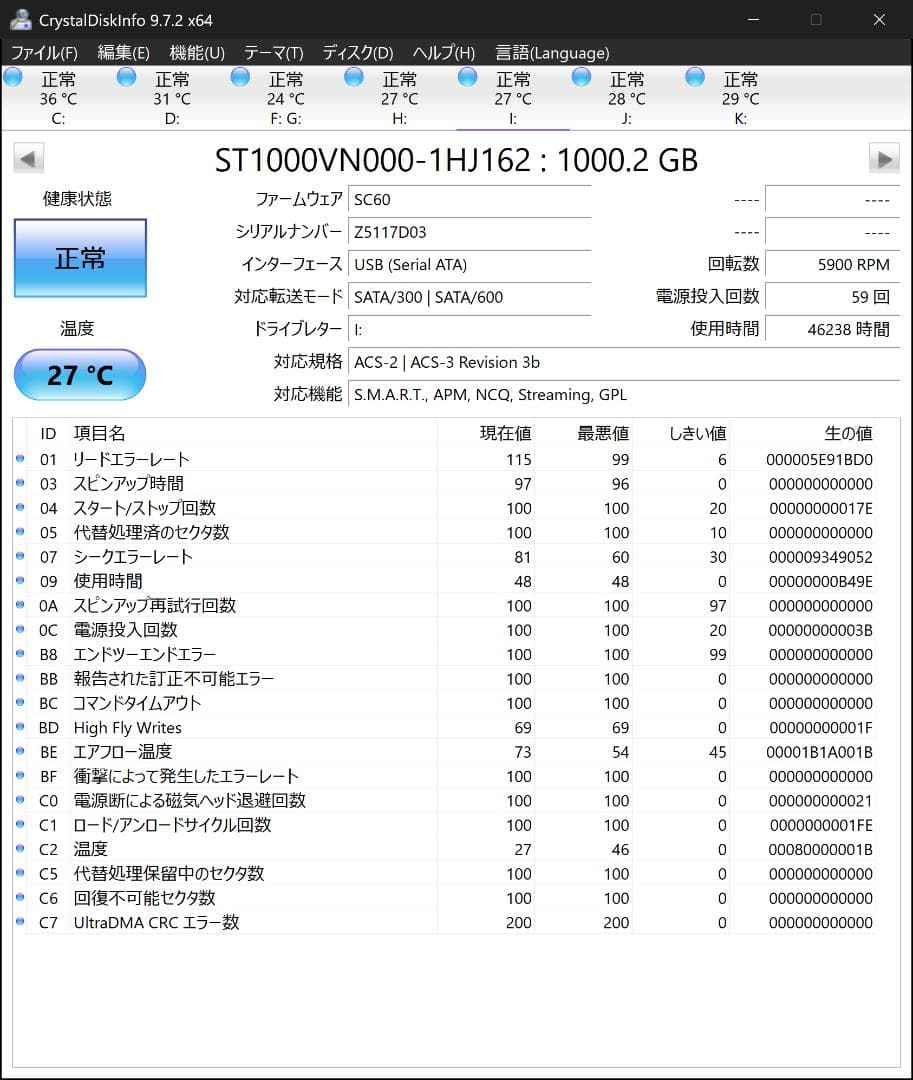Click the K: drive health icon

[693, 76]
